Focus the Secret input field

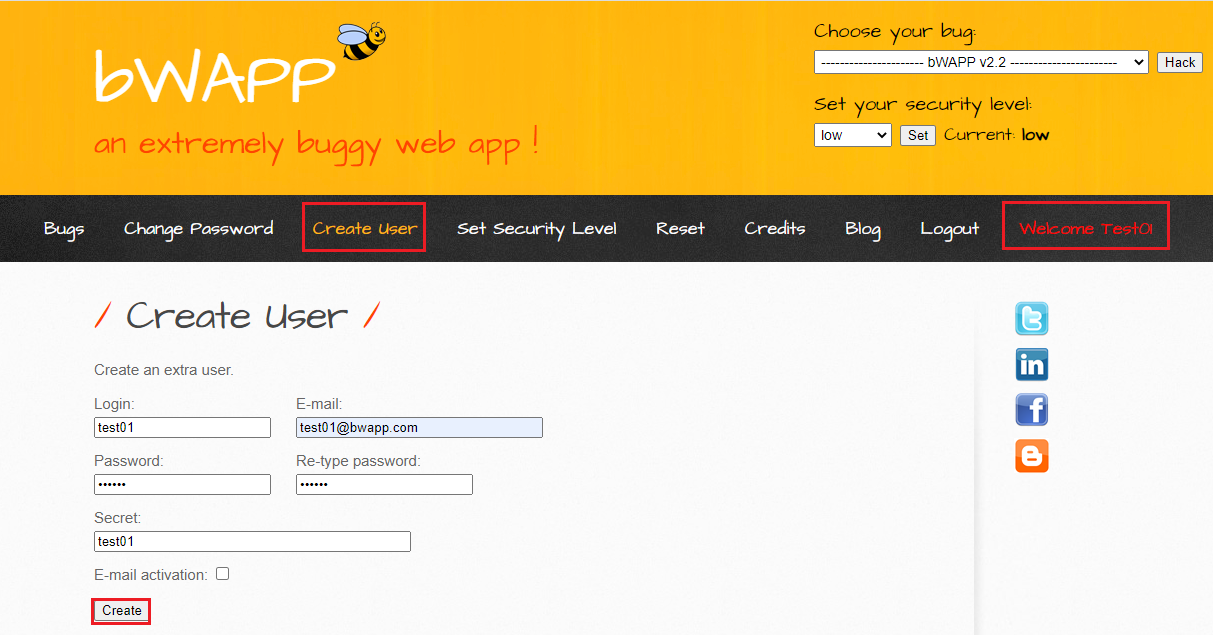click(252, 542)
